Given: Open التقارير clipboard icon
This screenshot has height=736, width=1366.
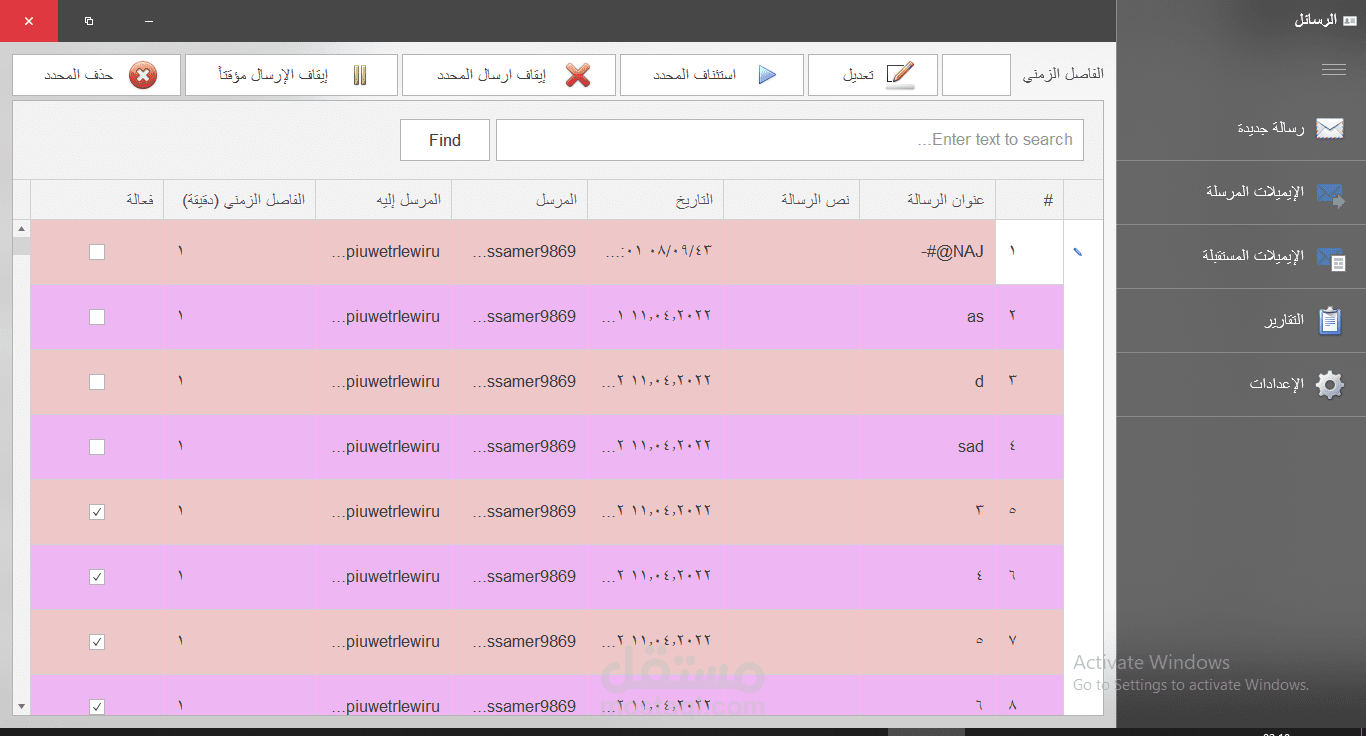Looking at the screenshot, I should tap(1330, 320).
